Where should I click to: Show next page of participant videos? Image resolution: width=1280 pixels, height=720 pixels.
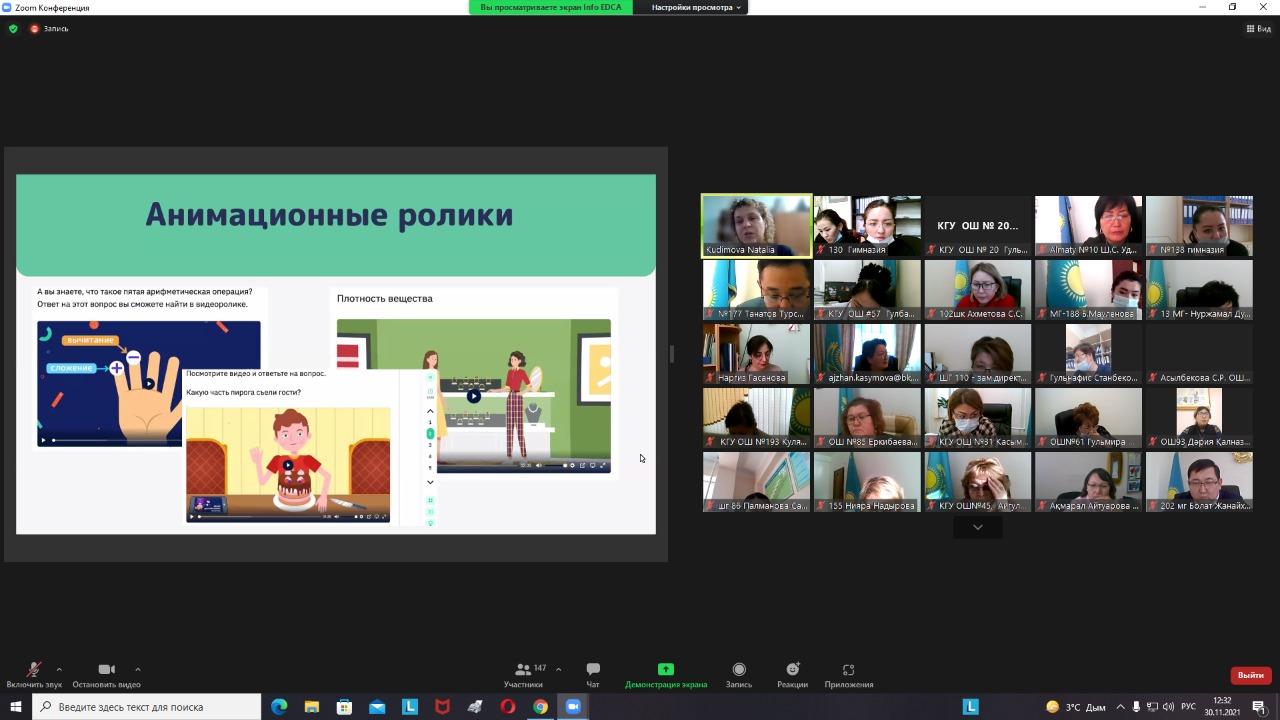coord(977,527)
